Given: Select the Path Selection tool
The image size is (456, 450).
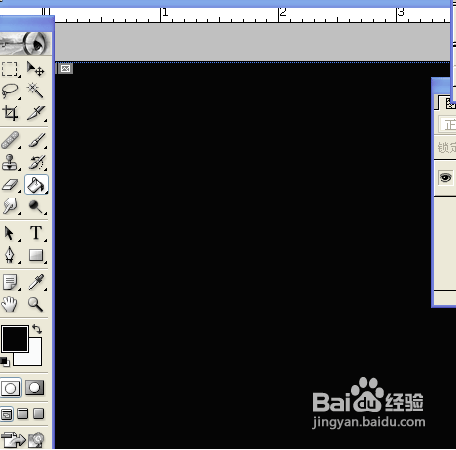Looking at the screenshot, I should pyautogui.click(x=10, y=233).
